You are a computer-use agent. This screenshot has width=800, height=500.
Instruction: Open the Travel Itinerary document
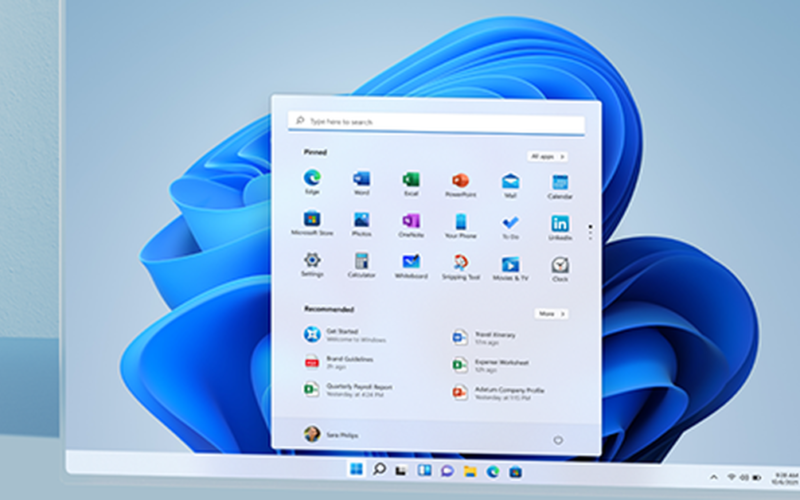click(x=484, y=338)
